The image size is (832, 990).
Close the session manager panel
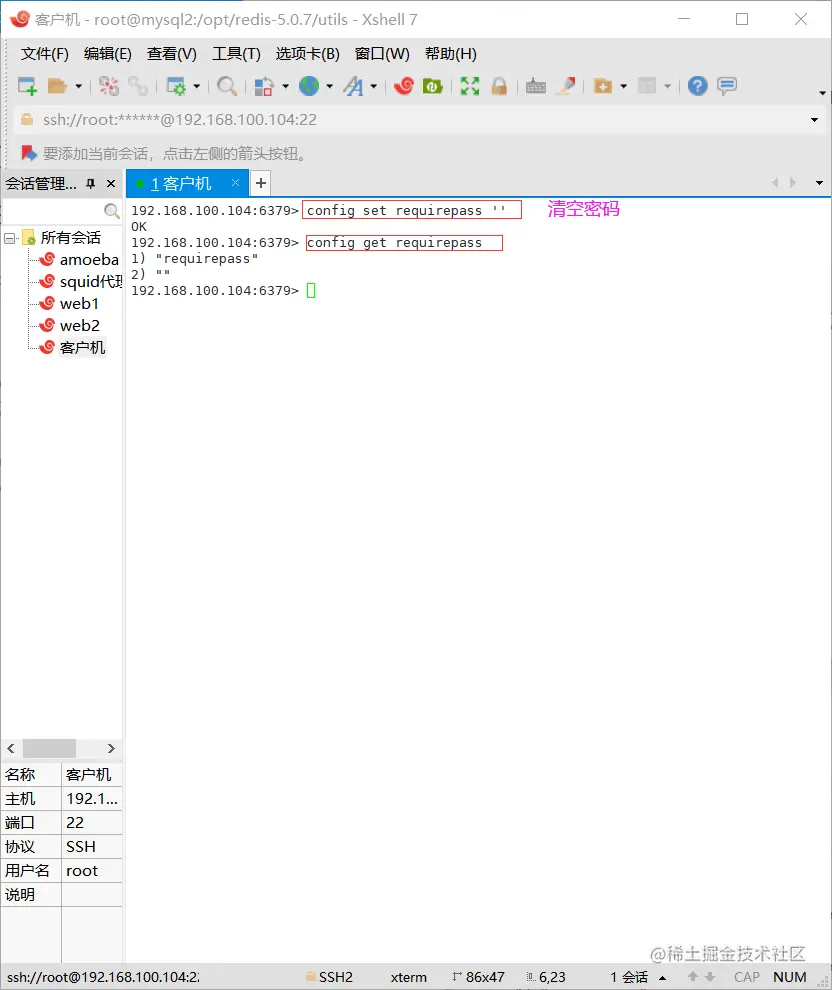click(111, 184)
